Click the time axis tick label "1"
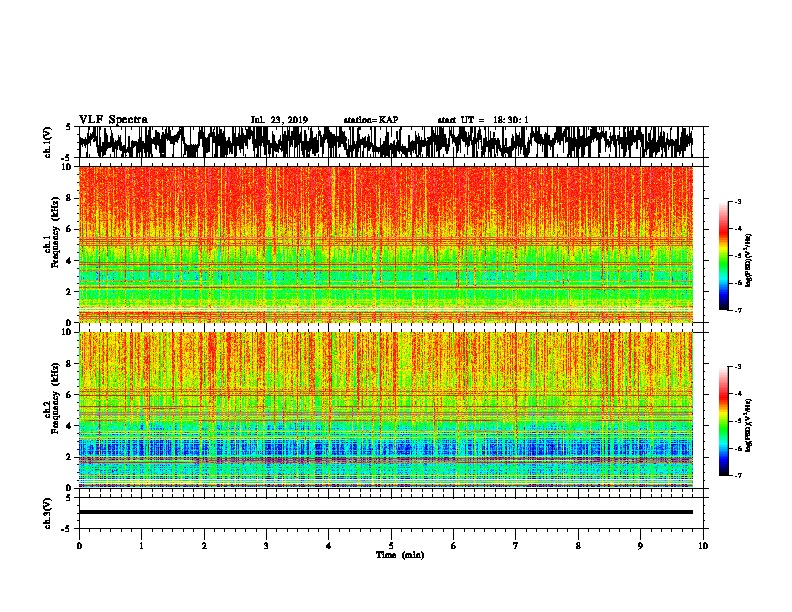The image size is (792, 612). tap(141, 546)
